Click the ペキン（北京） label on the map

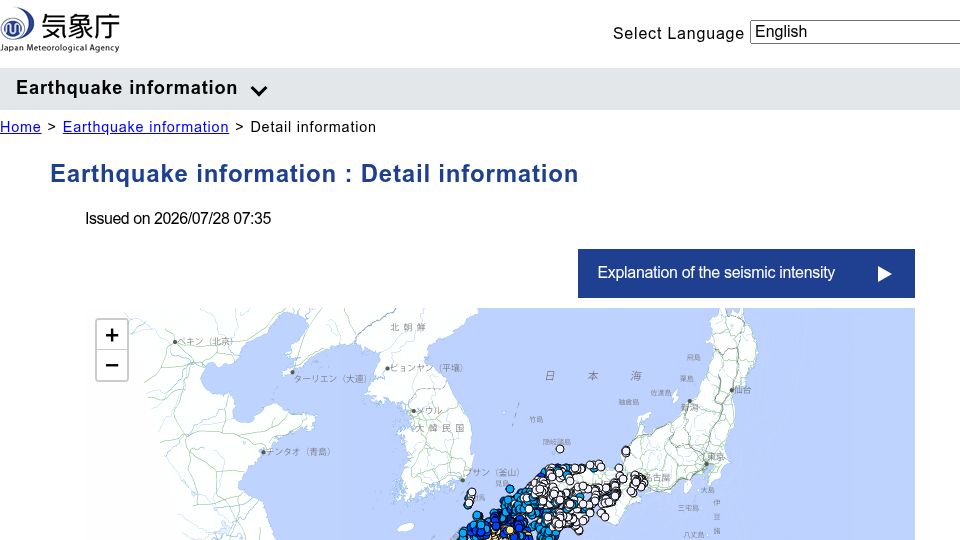click(204, 341)
